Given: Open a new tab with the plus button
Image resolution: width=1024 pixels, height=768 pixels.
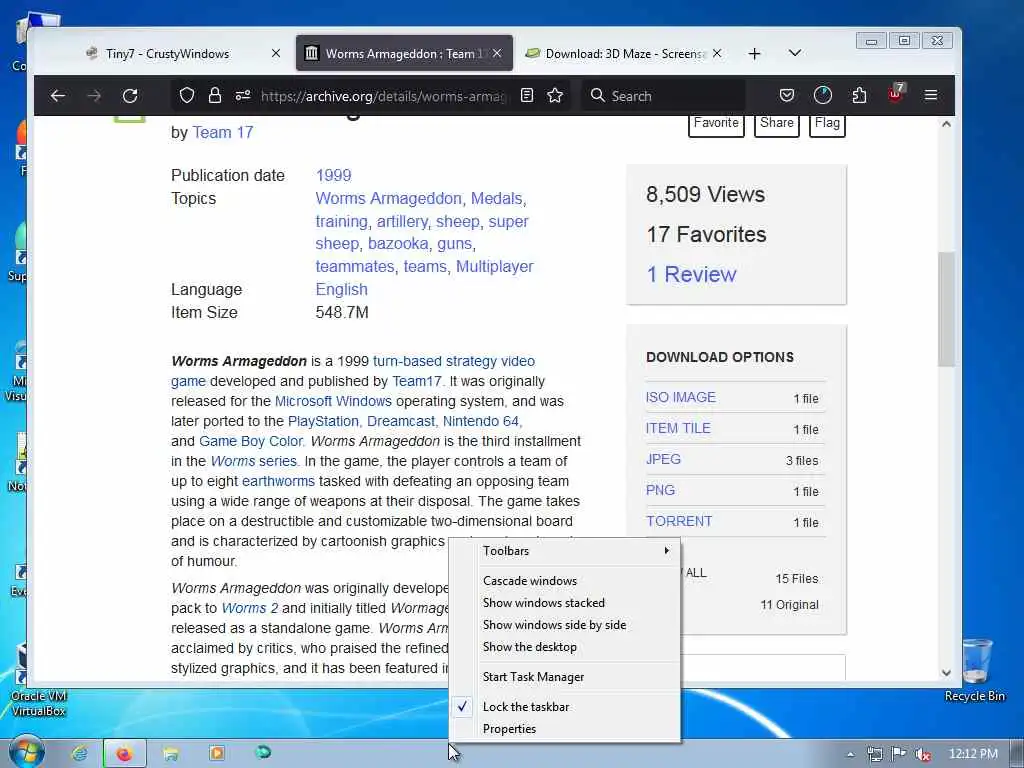Looking at the screenshot, I should pos(754,54).
